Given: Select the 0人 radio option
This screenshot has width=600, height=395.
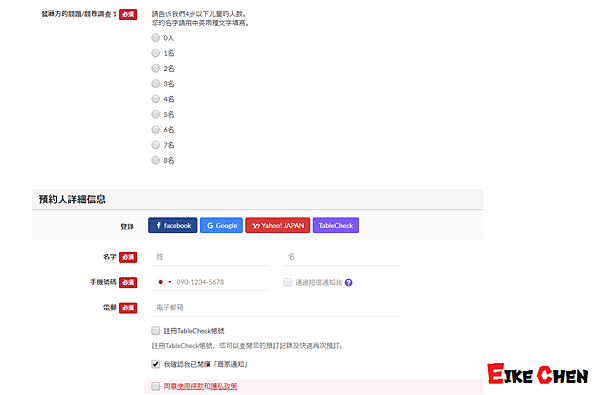Looking at the screenshot, I should click(155, 38).
